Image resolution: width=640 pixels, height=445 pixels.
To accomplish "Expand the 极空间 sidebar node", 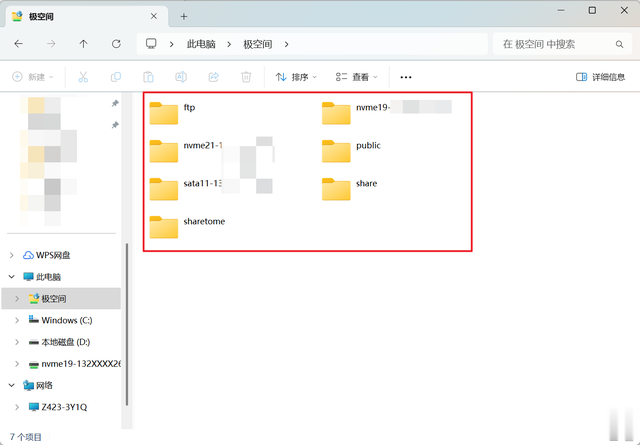I will pyautogui.click(x=17, y=298).
